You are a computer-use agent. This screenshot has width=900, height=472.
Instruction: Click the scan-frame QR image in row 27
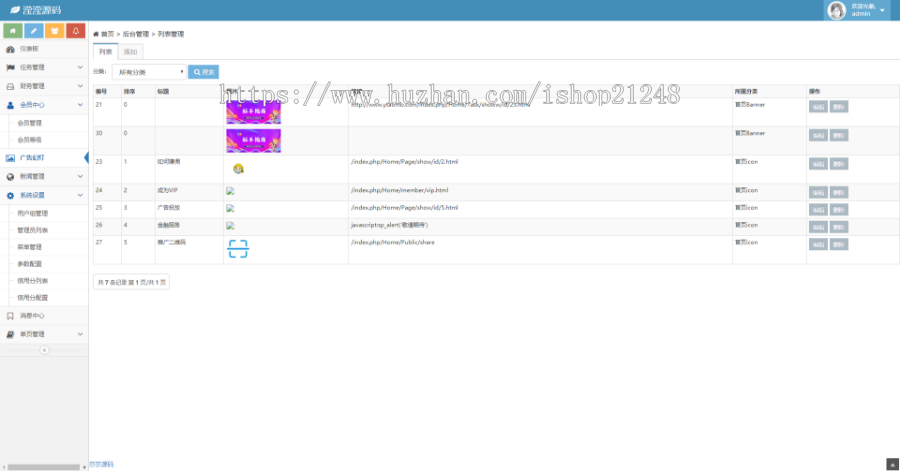coord(238,249)
